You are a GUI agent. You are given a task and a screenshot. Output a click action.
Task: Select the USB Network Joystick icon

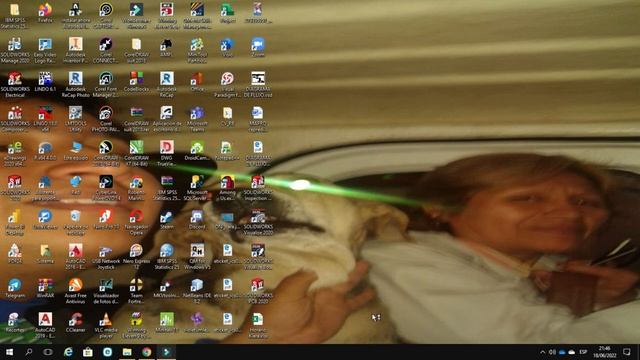click(x=106, y=256)
